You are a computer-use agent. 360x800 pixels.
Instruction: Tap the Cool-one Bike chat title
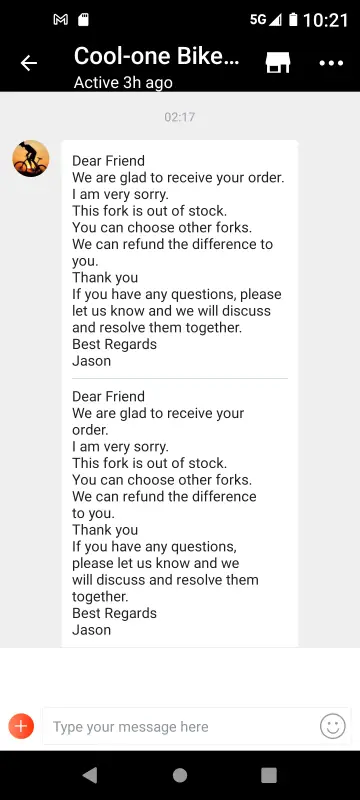click(156, 57)
